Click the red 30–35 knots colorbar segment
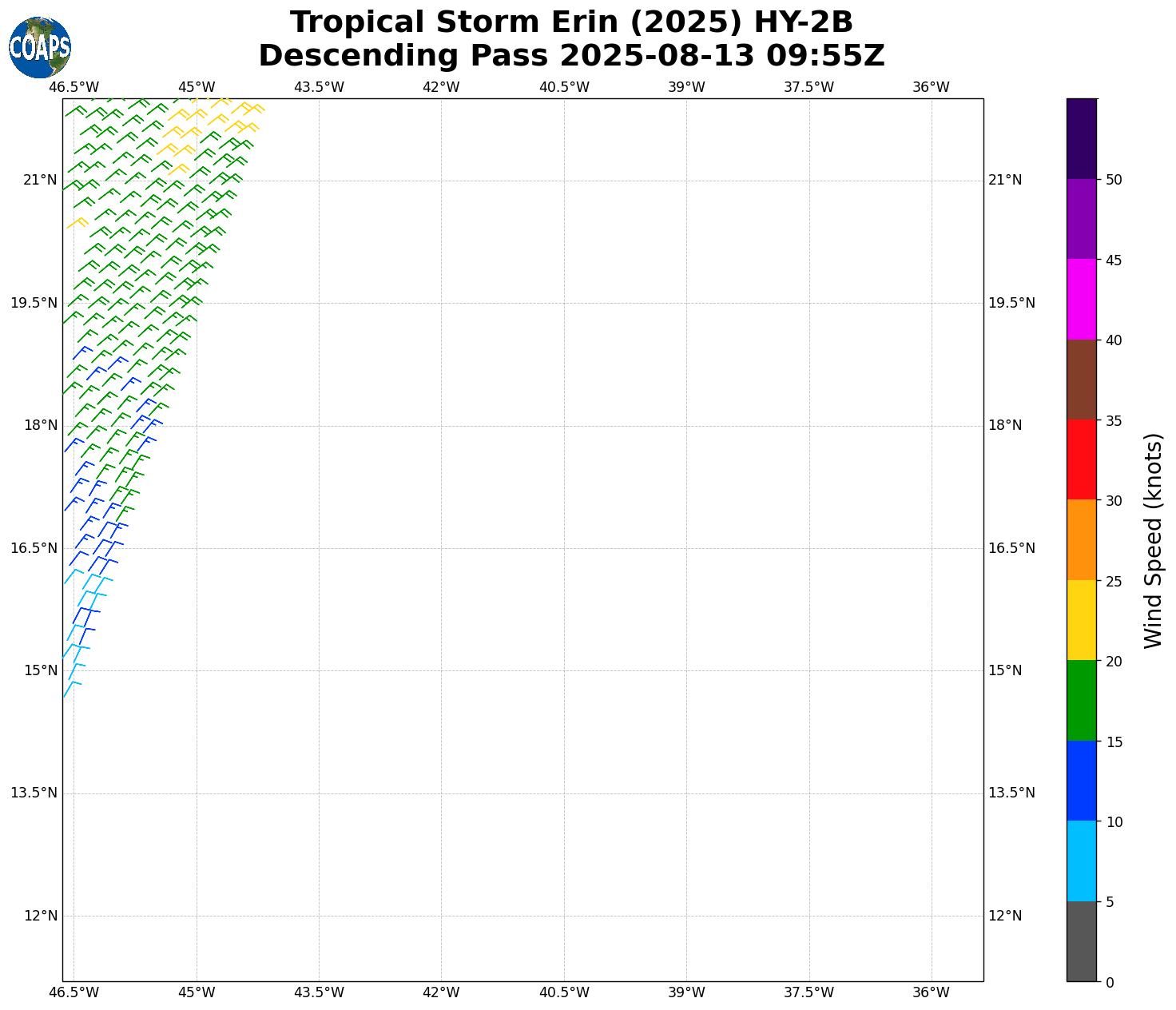Image resolution: width=1176 pixels, height=1010 pixels. [1082, 459]
